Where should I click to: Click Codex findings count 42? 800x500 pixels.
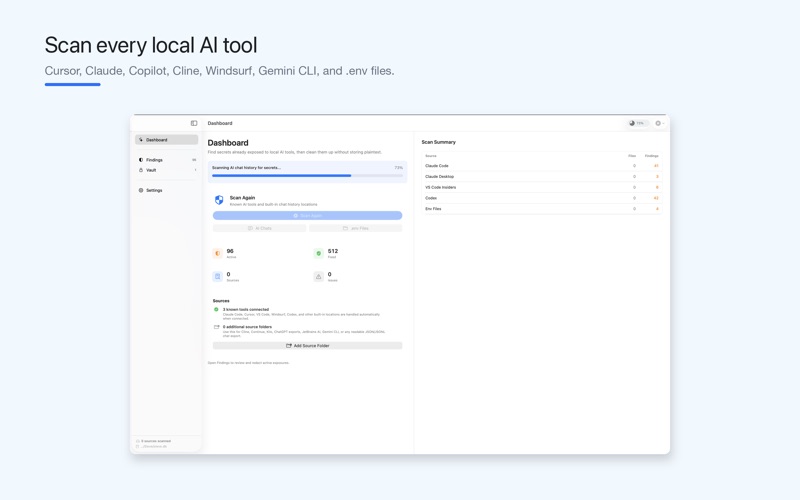click(x=656, y=198)
